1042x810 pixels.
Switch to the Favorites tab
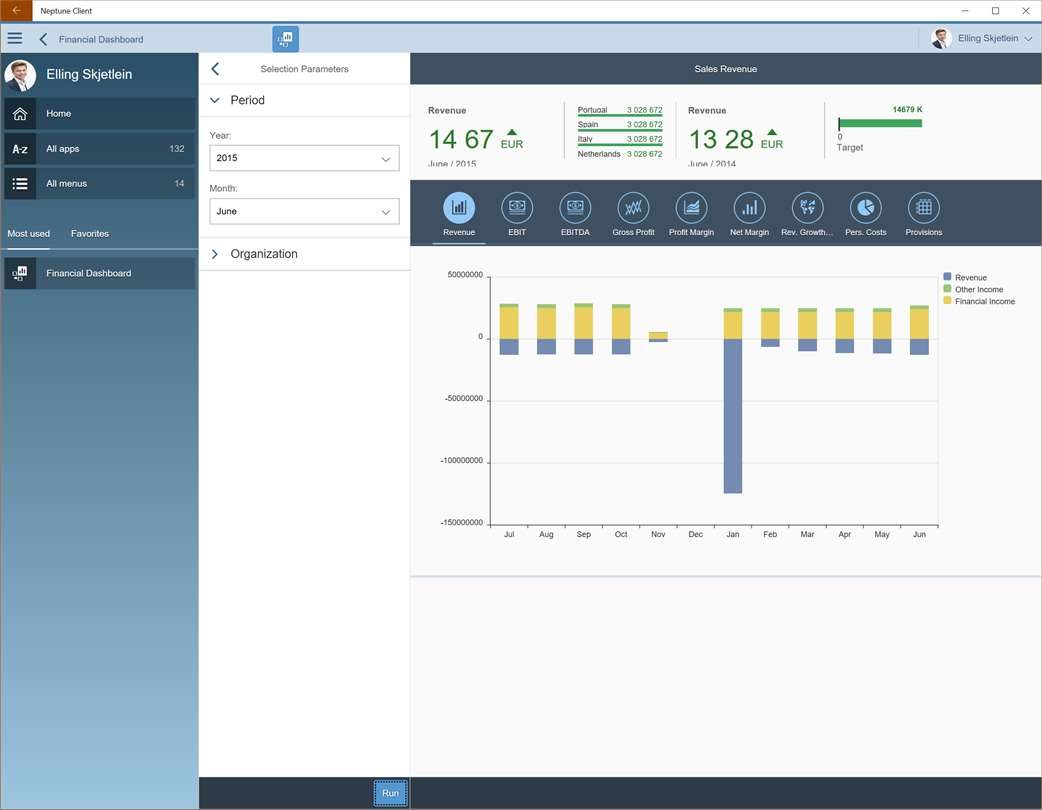pos(90,234)
